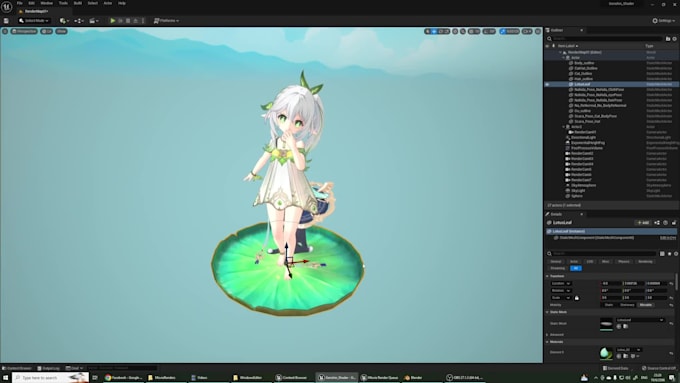The image size is (680, 383).
Task: Close the Outliner tab
Action: pyautogui.click(x=582, y=30)
